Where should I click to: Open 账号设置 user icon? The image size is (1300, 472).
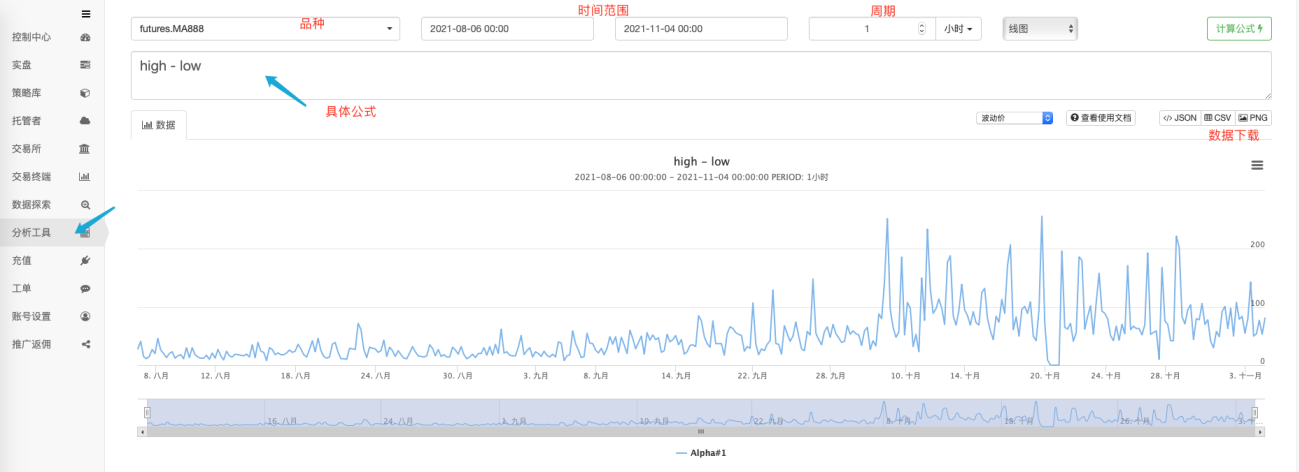pyautogui.click(x=85, y=317)
